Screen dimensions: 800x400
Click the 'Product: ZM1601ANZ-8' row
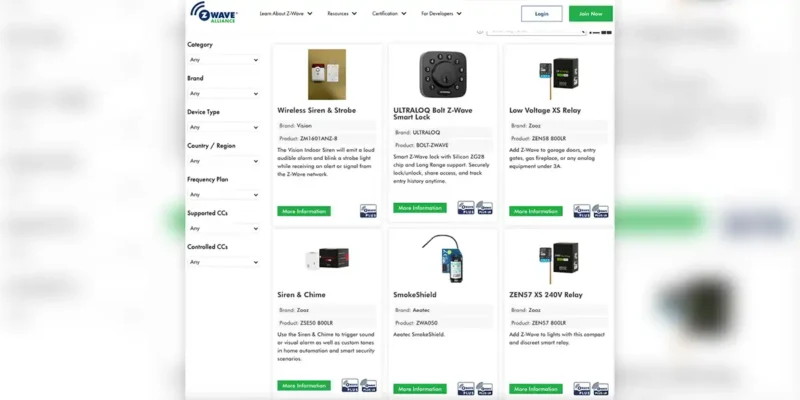pyautogui.click(x=327, y=138)
